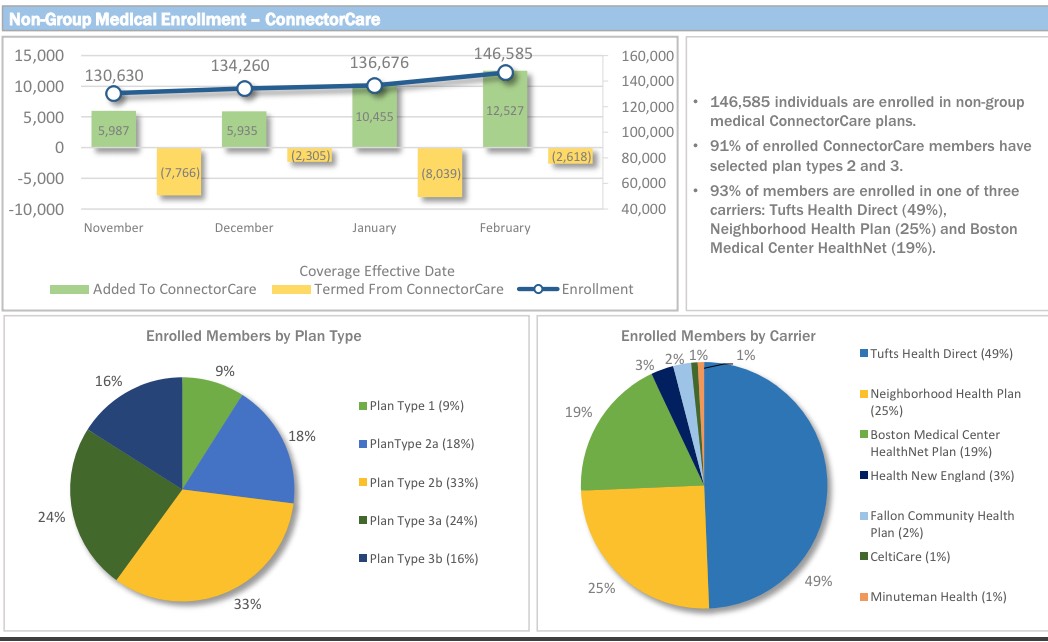Click the December 134,260 line data point
1048x642 pixels.
tap(244, 89)
